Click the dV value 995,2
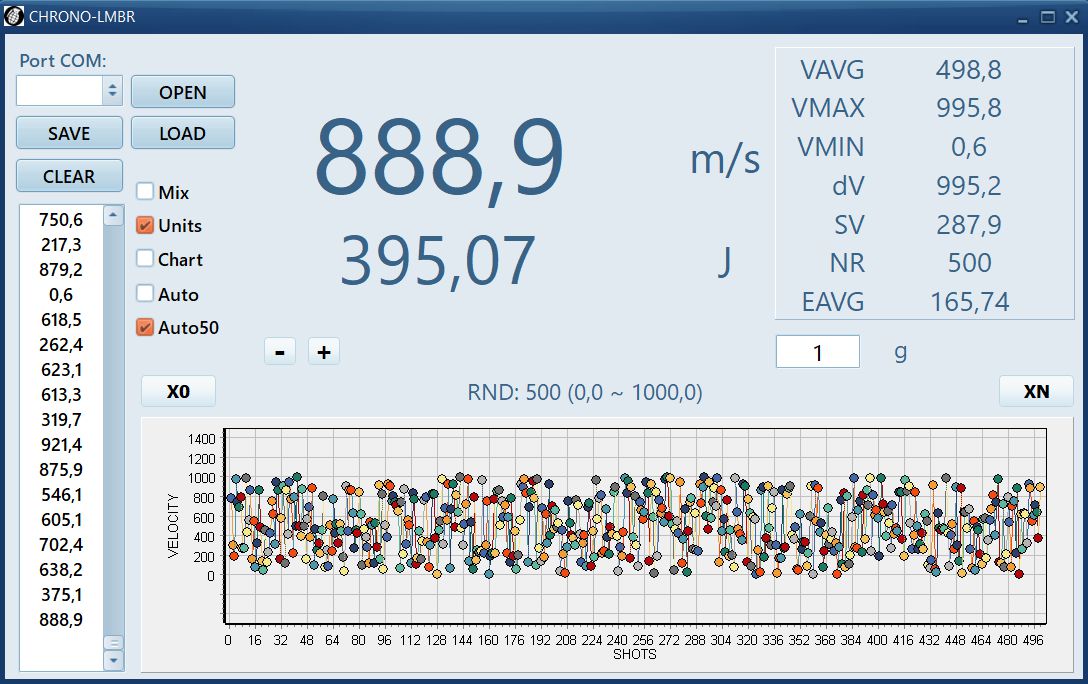1088x684 pixels. [969, 185]
